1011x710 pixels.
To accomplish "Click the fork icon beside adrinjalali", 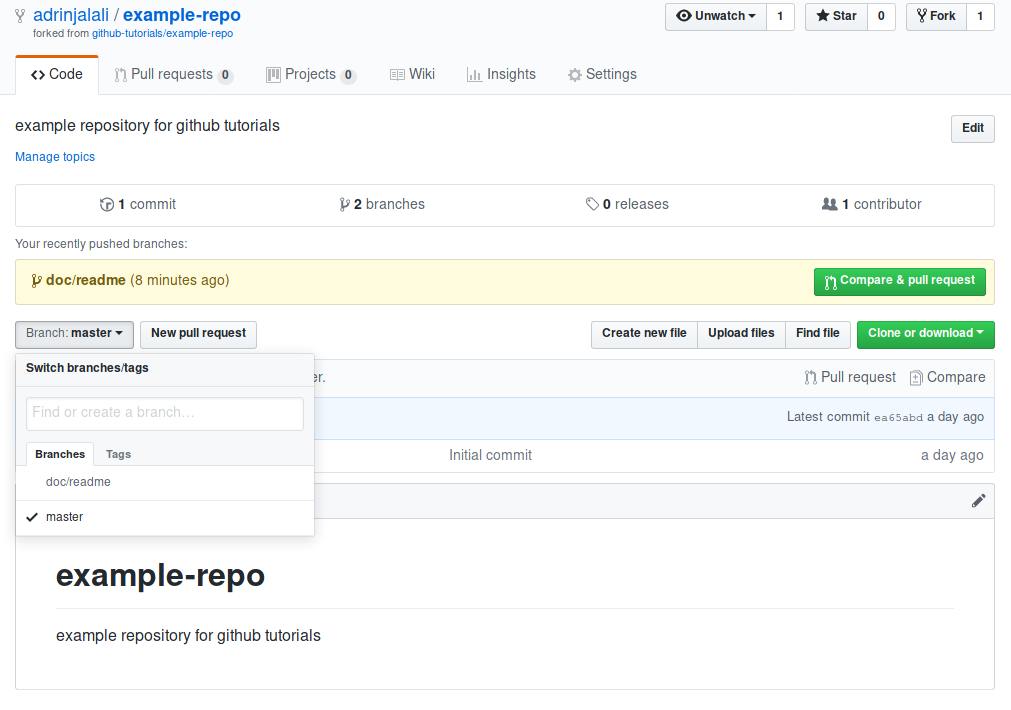I will (20, 15).
